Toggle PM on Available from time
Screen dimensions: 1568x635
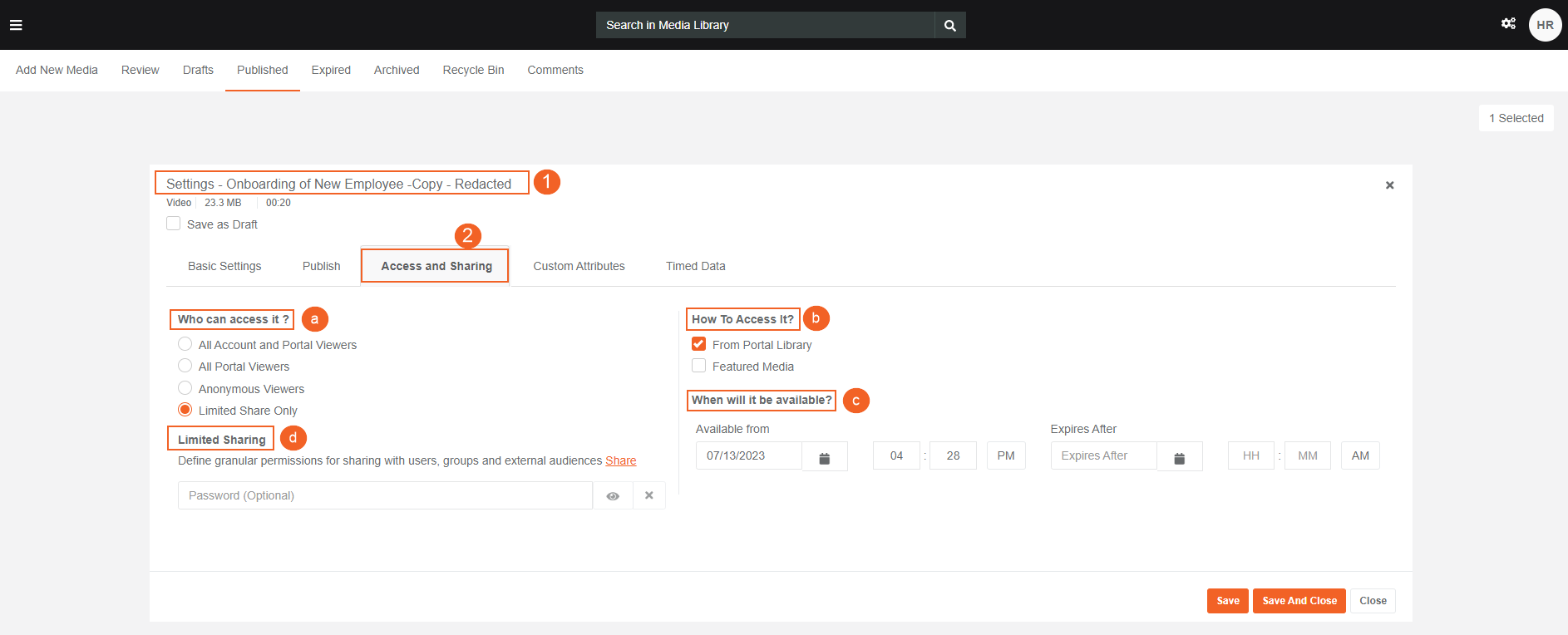1006,455
